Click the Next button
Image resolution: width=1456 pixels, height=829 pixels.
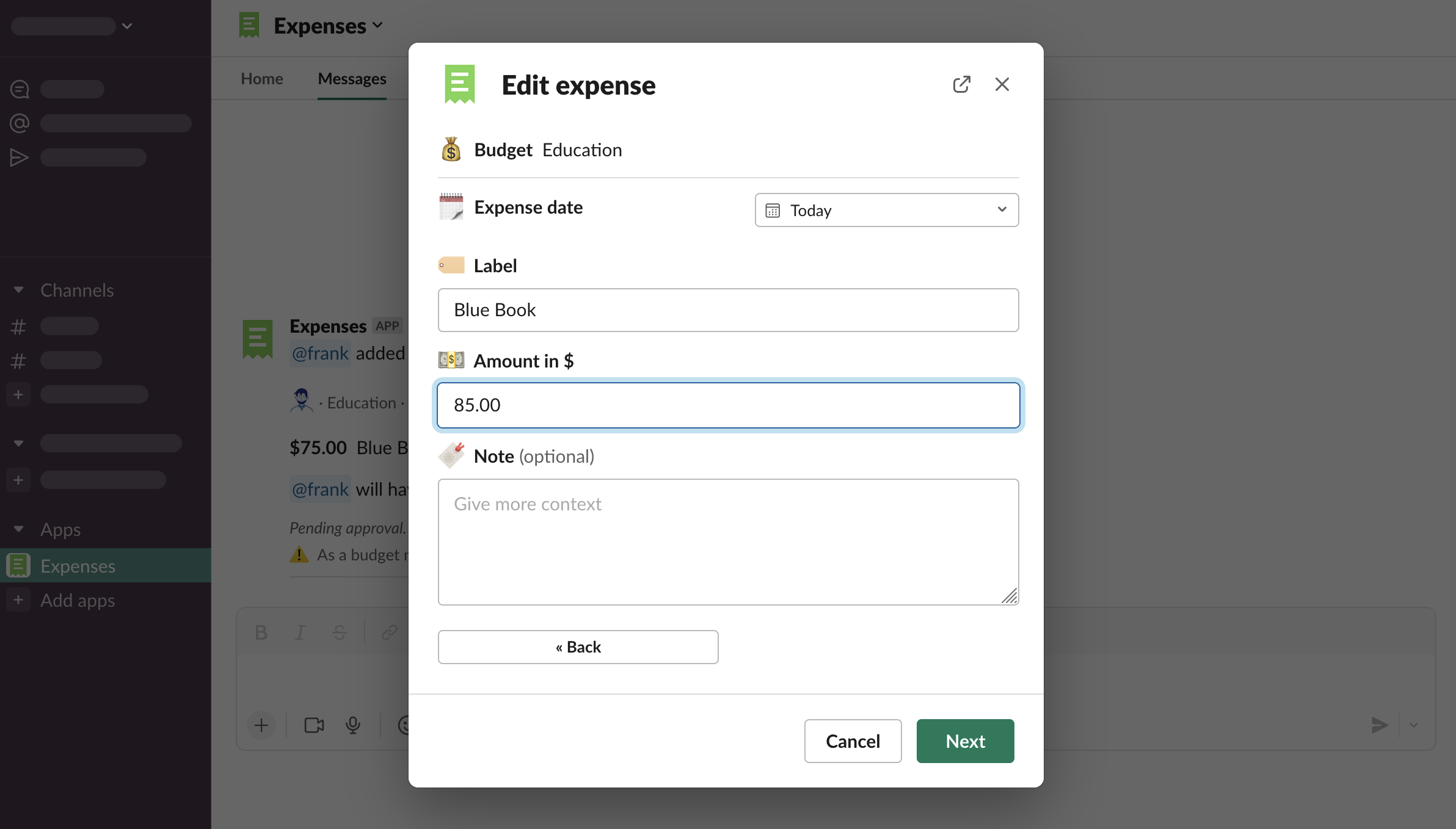(x=965, y=741)
